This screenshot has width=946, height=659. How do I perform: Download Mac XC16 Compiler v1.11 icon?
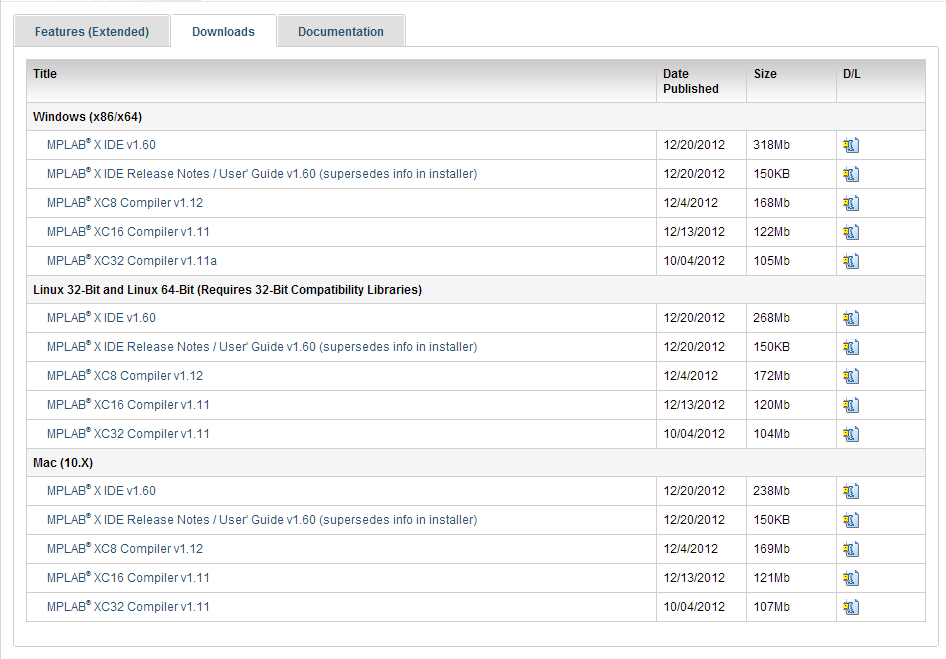tap(851, 579)
